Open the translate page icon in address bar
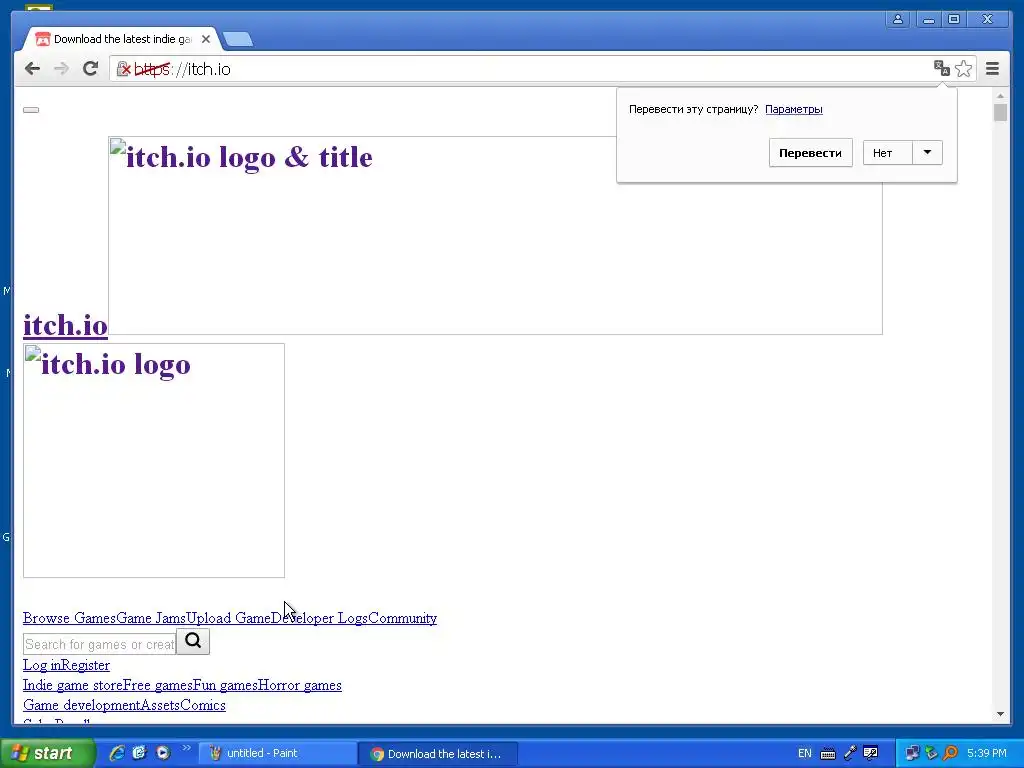The image size is (1024, 768). [x=942, y=68]
